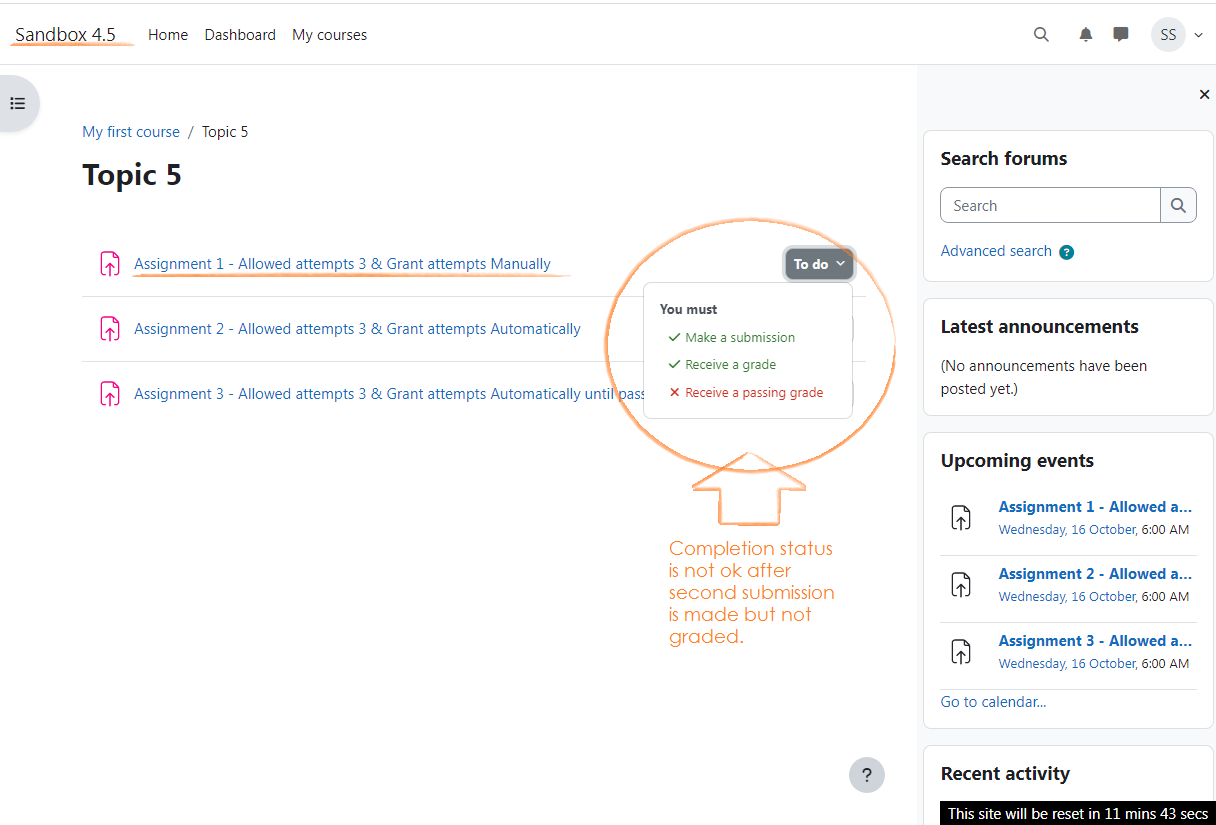
Task: Click in the Search forums input field
Action: click(1050, 206)
